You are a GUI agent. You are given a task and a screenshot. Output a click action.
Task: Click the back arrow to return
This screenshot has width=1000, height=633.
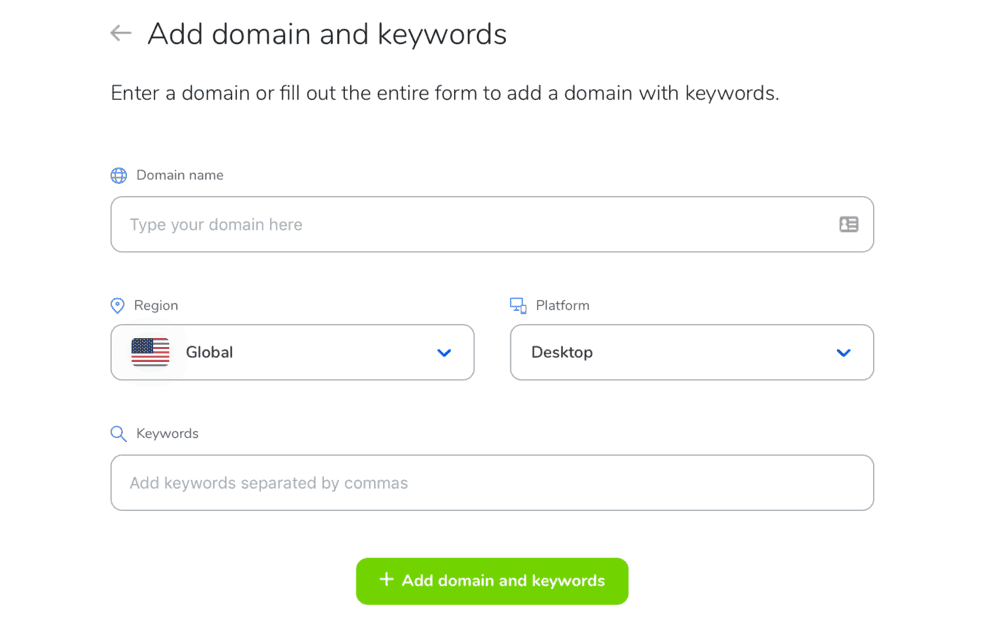pos(120,33)
